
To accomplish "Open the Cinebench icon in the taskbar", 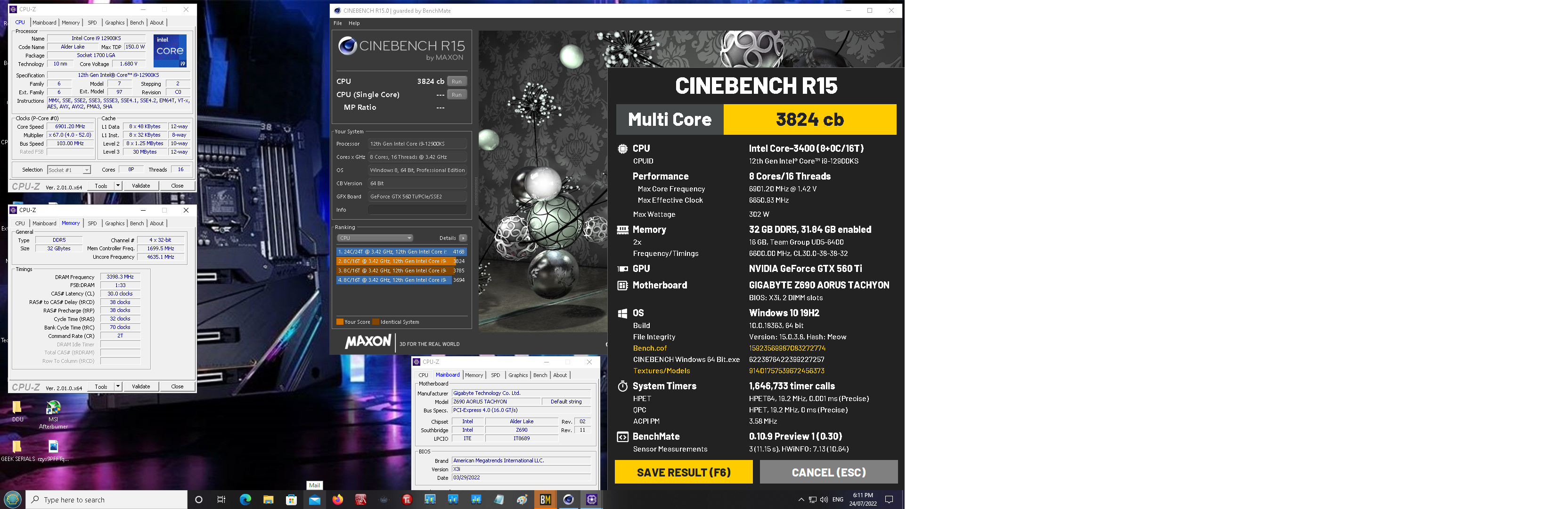I will 568,500.
